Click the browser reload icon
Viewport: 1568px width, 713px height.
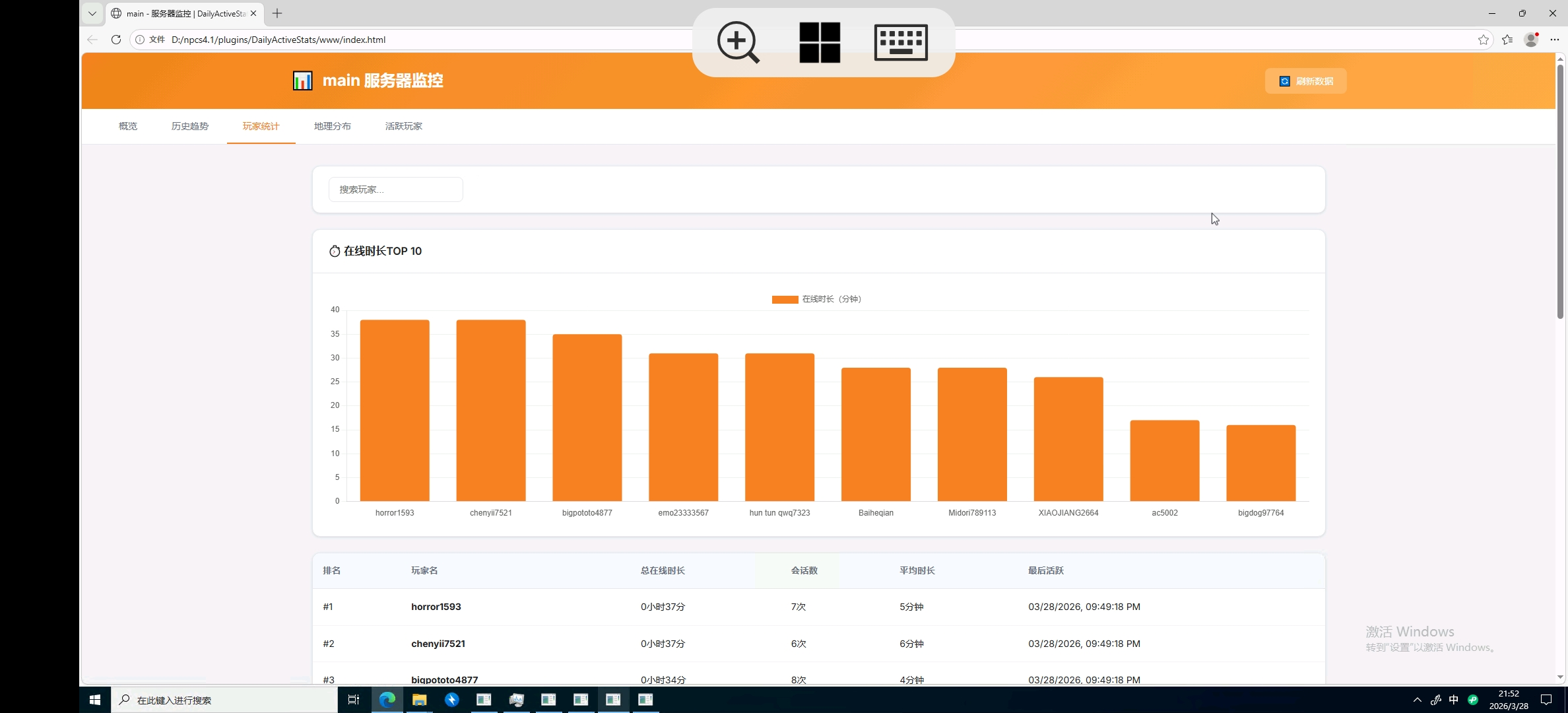(x=116, y=40)
